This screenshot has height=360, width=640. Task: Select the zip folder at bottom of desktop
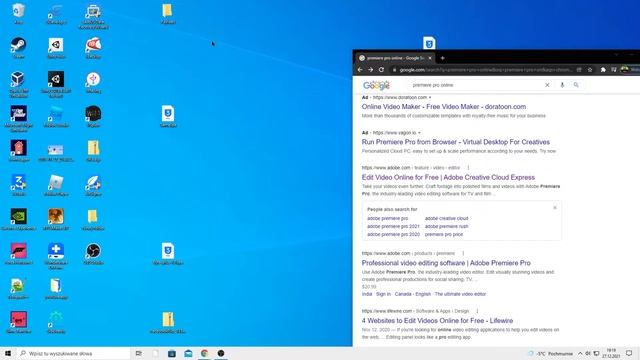click(x=168, y=322)
